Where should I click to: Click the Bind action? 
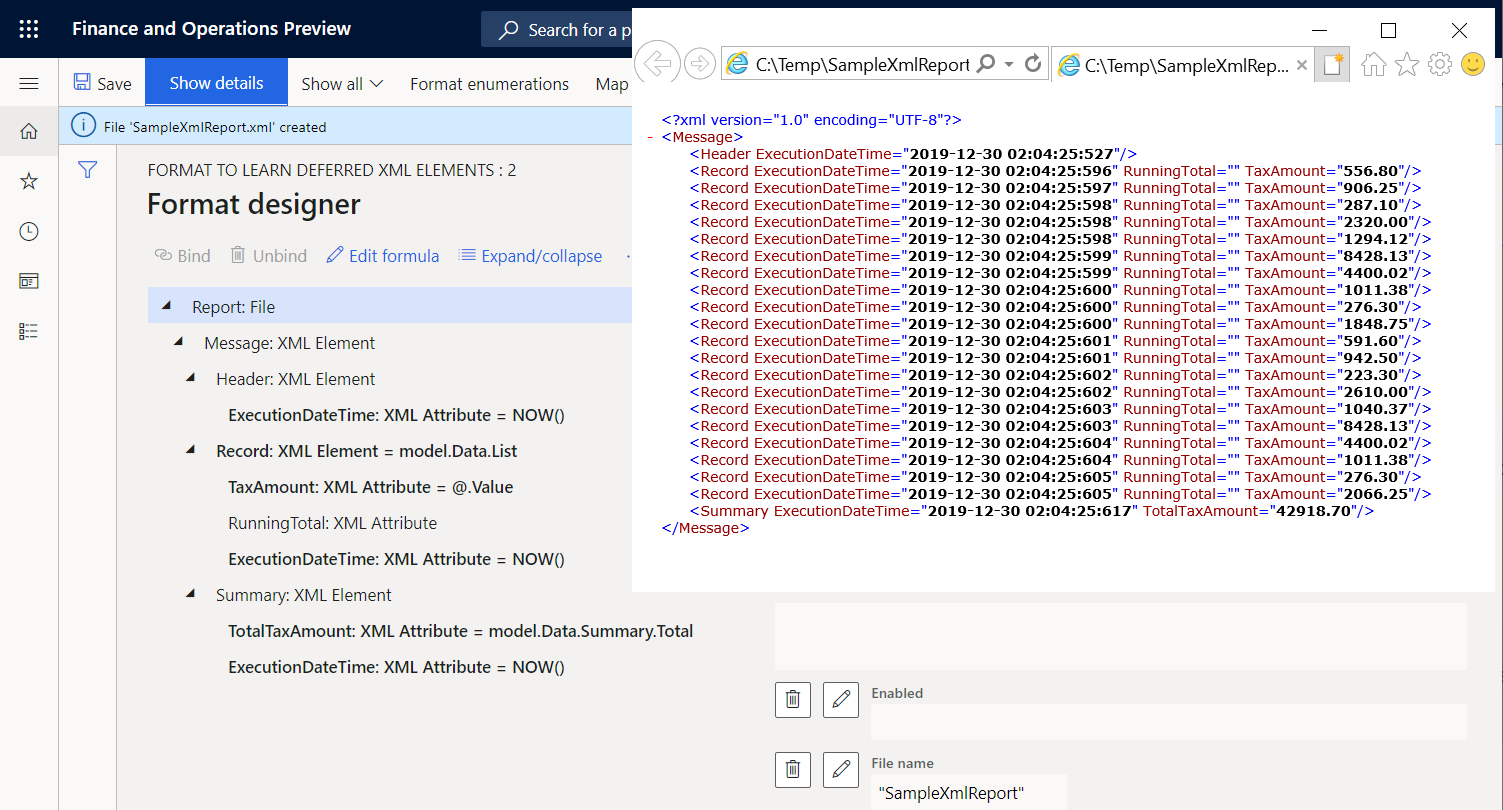[182, 256]
